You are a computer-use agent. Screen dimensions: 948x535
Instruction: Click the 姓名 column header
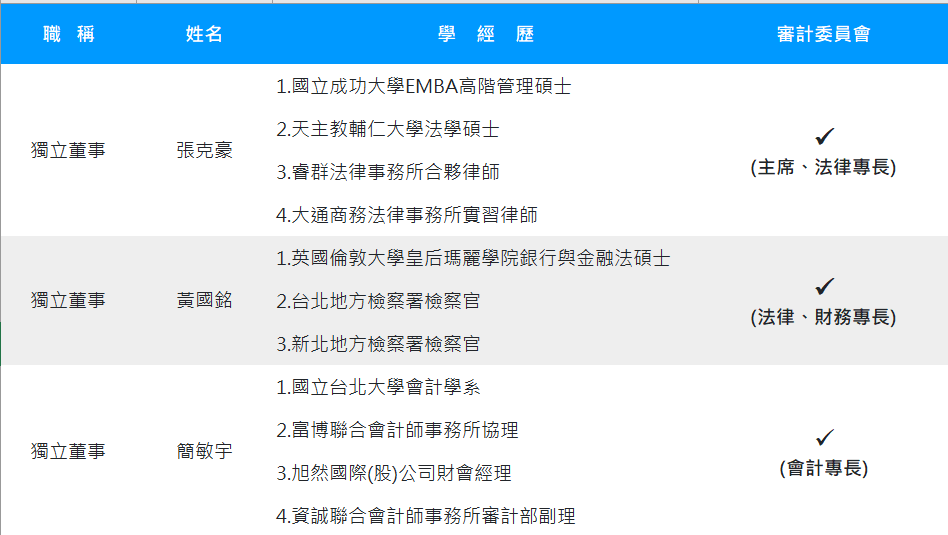tap(204, 34)
